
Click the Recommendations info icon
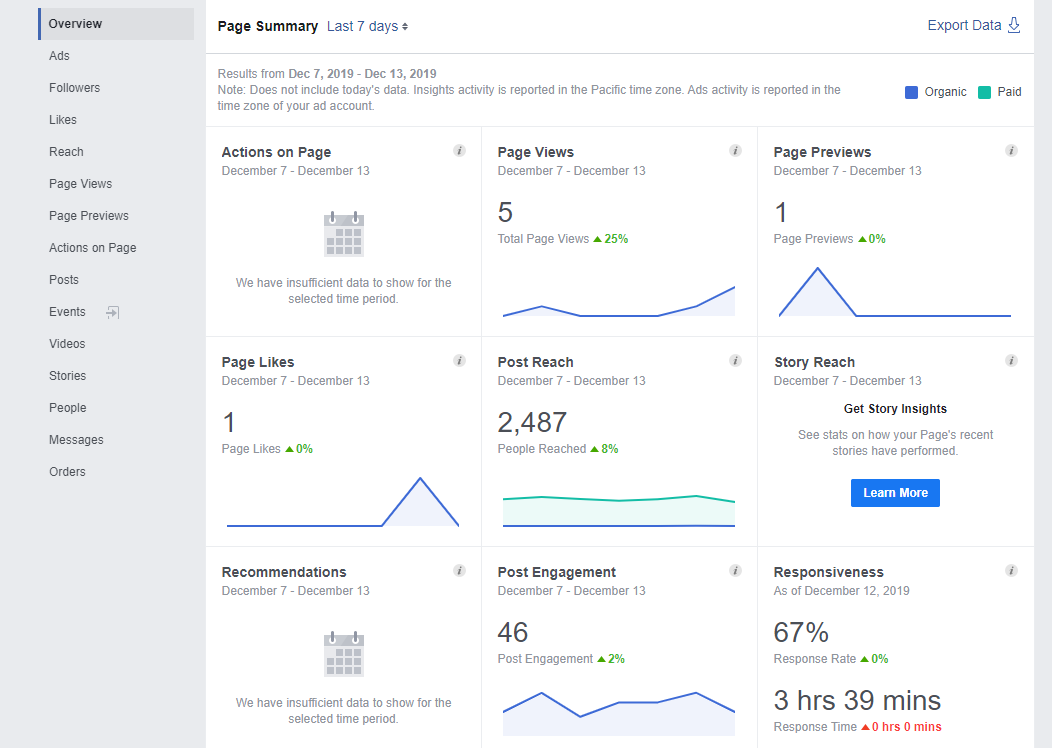459,570
